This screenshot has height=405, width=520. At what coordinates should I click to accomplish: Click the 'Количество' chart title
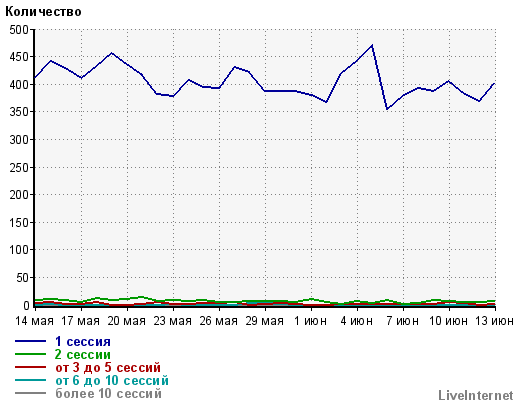point(43,12)
